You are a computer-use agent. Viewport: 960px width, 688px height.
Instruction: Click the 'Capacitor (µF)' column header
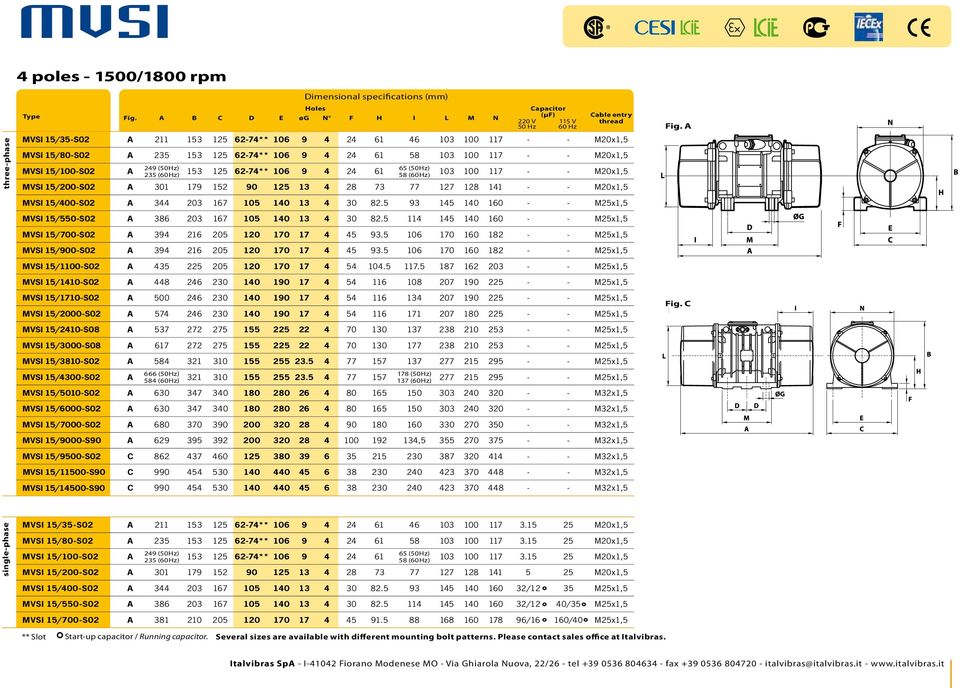(547, 111)
